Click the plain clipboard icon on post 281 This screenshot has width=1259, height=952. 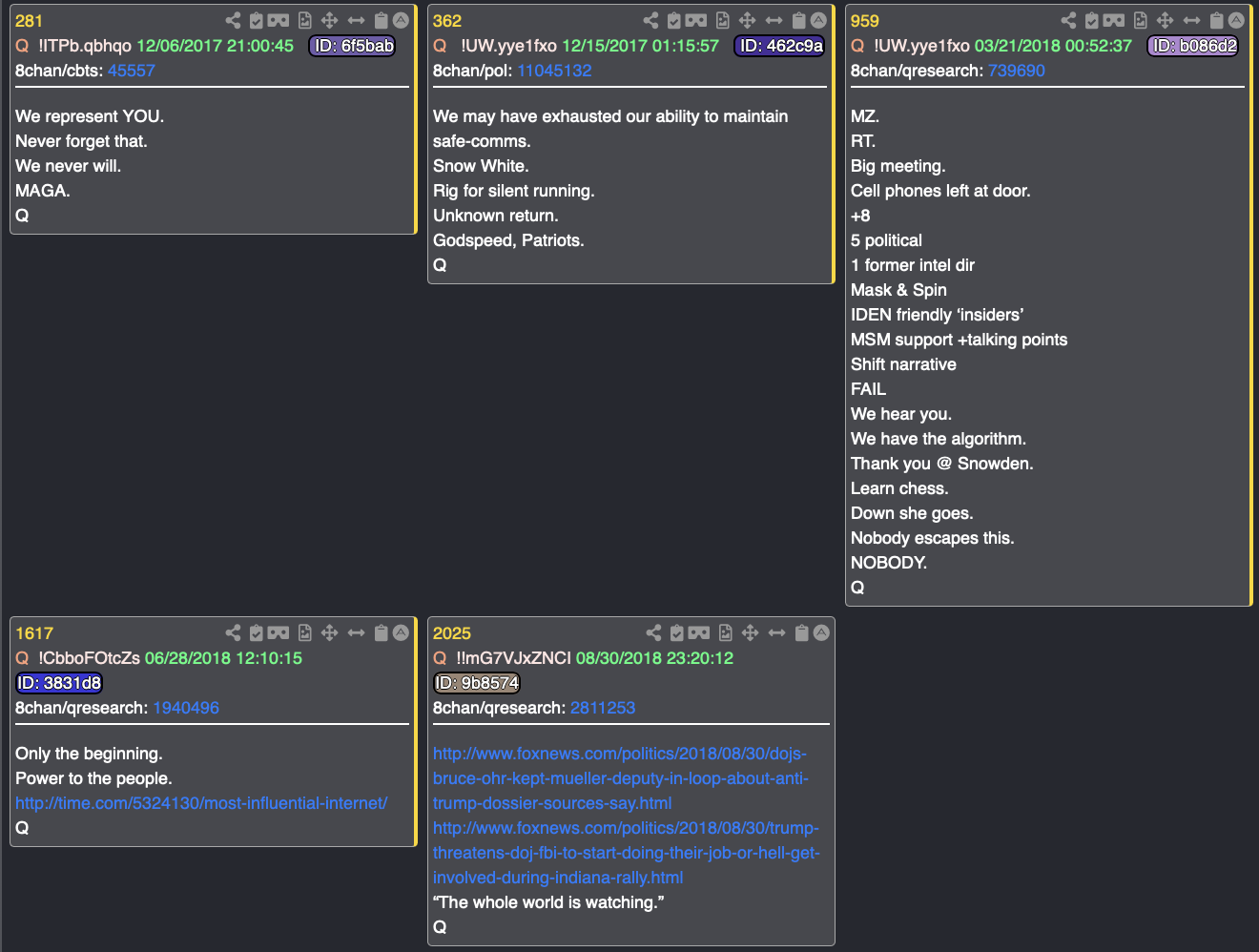tap(382, 20)
